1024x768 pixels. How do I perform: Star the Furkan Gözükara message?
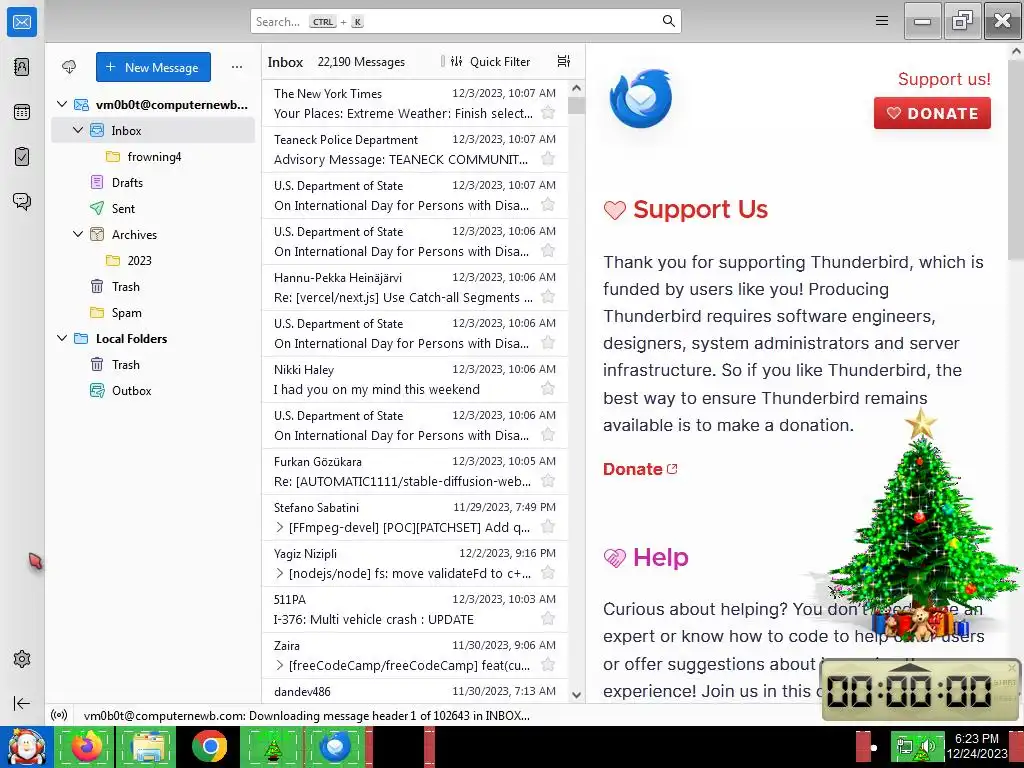tap(548, 481)
